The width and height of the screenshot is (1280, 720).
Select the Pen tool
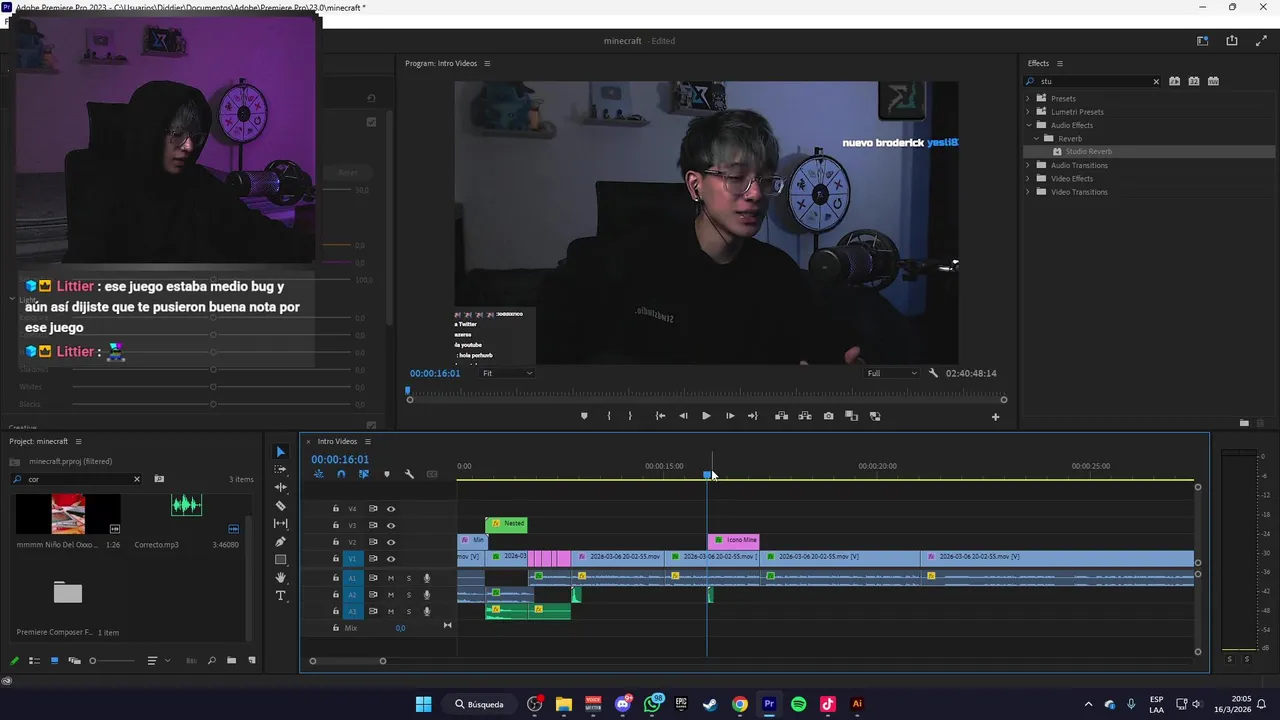tap(280, 542)
